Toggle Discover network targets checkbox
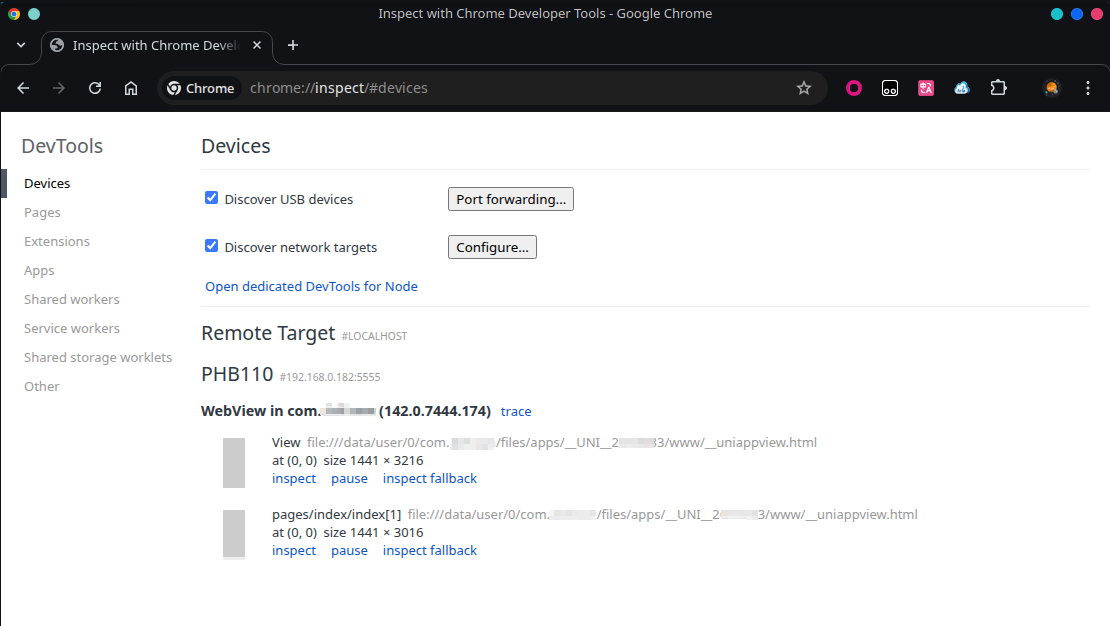 click(x=212, y=246)
